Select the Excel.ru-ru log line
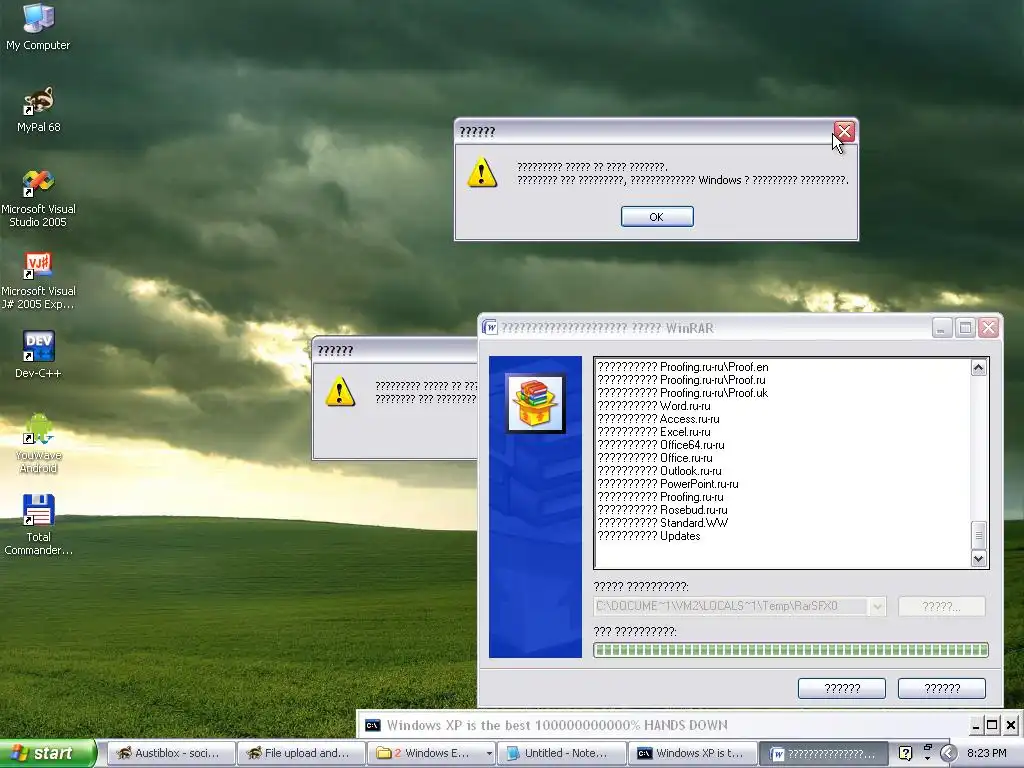1024x768 pixels. tap(654, 432)
